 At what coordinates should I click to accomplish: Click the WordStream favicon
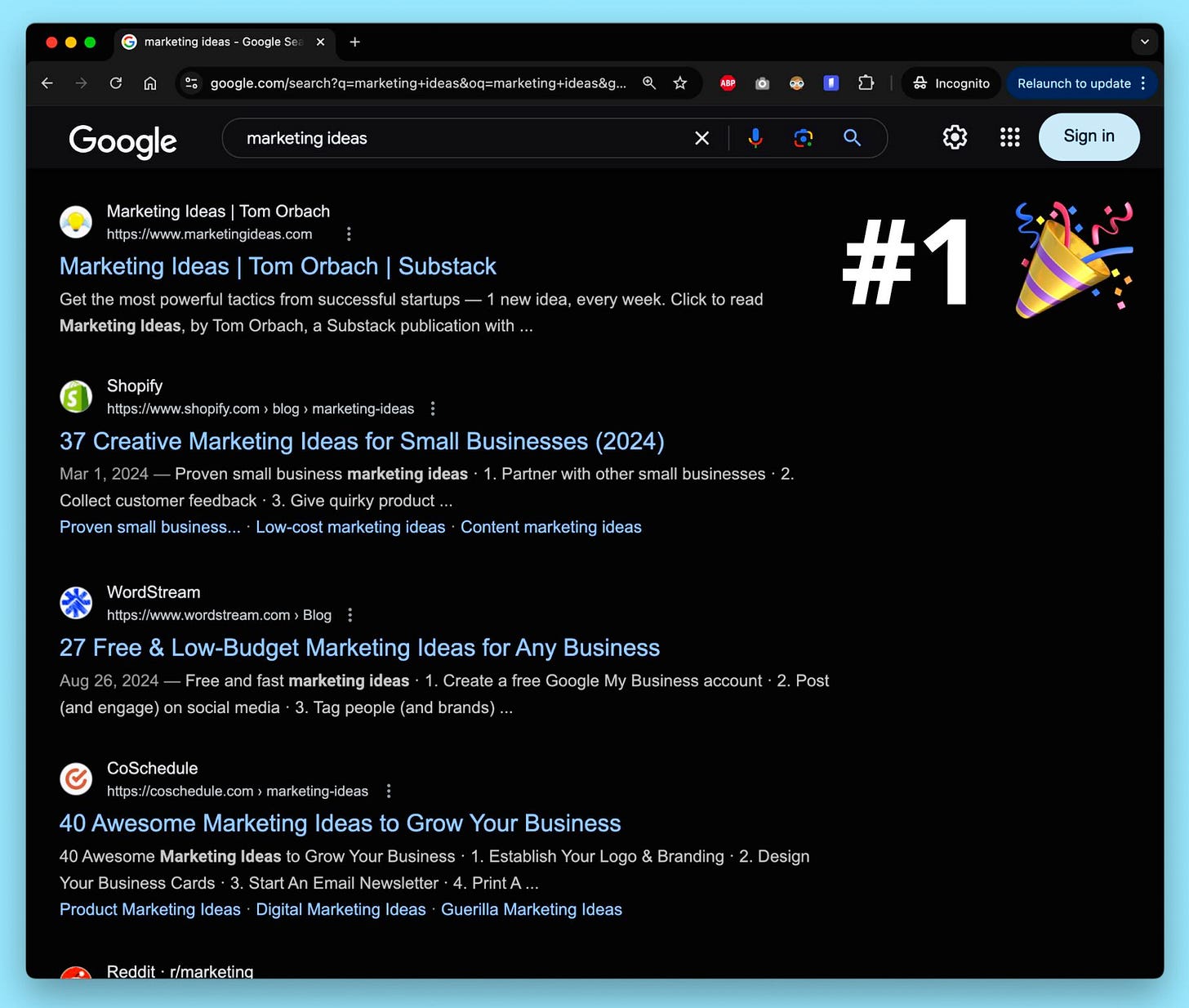[x=76, y=603]
